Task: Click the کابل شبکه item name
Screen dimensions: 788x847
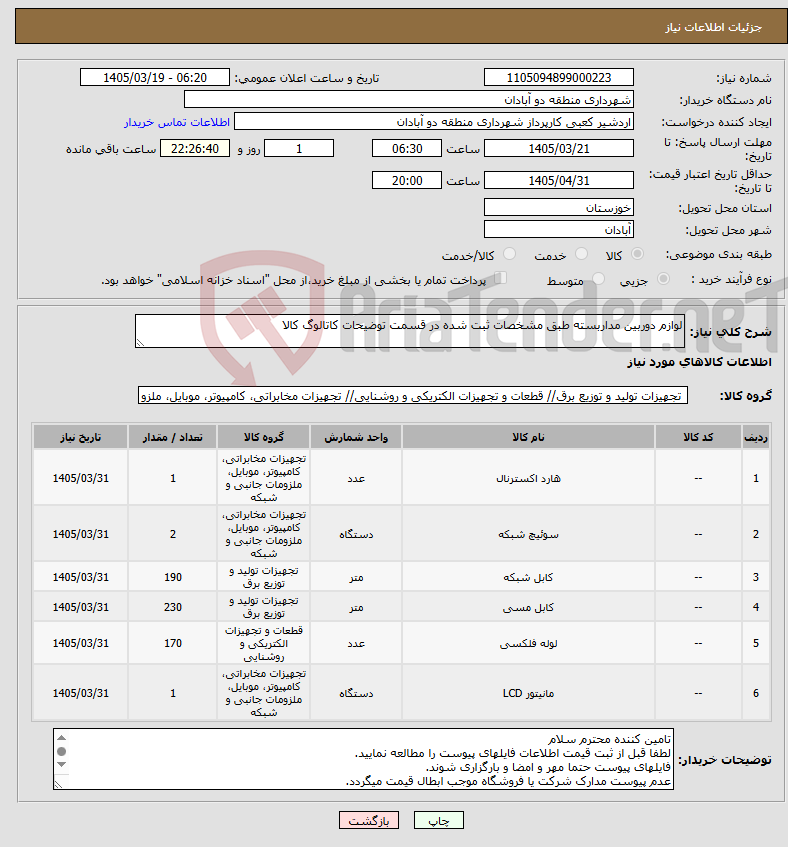Action: (528, 577)
